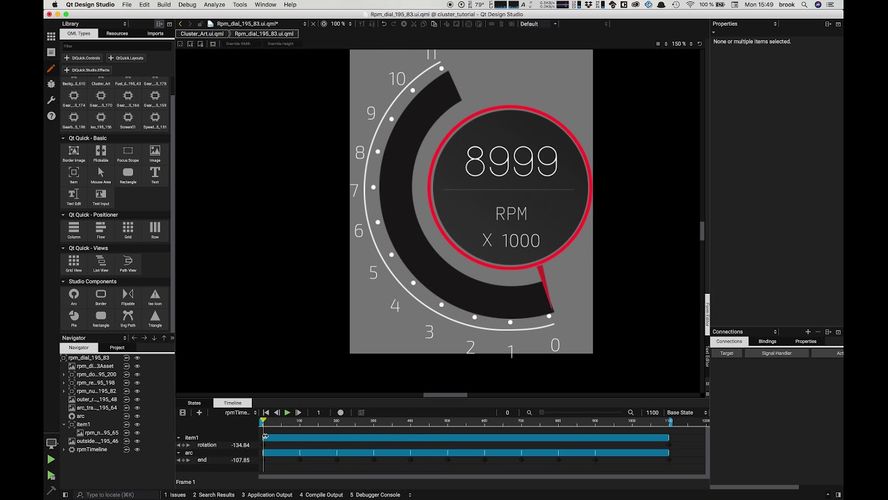Collapse the item1 tree node in Navigator
The width and height of the screenshot is (888, 500).
click(x=64, y=424)
